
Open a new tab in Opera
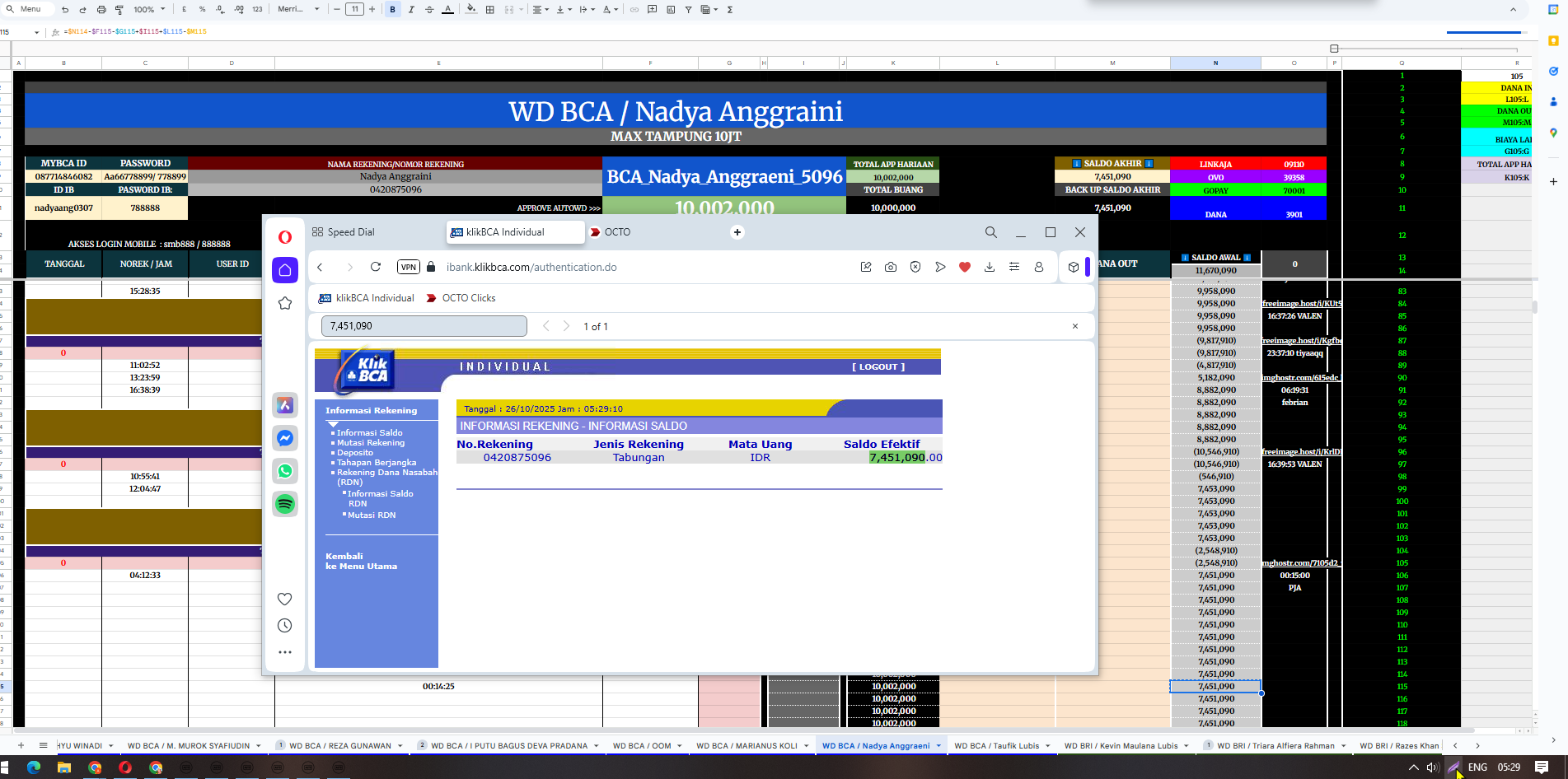[x=737, y=232]
